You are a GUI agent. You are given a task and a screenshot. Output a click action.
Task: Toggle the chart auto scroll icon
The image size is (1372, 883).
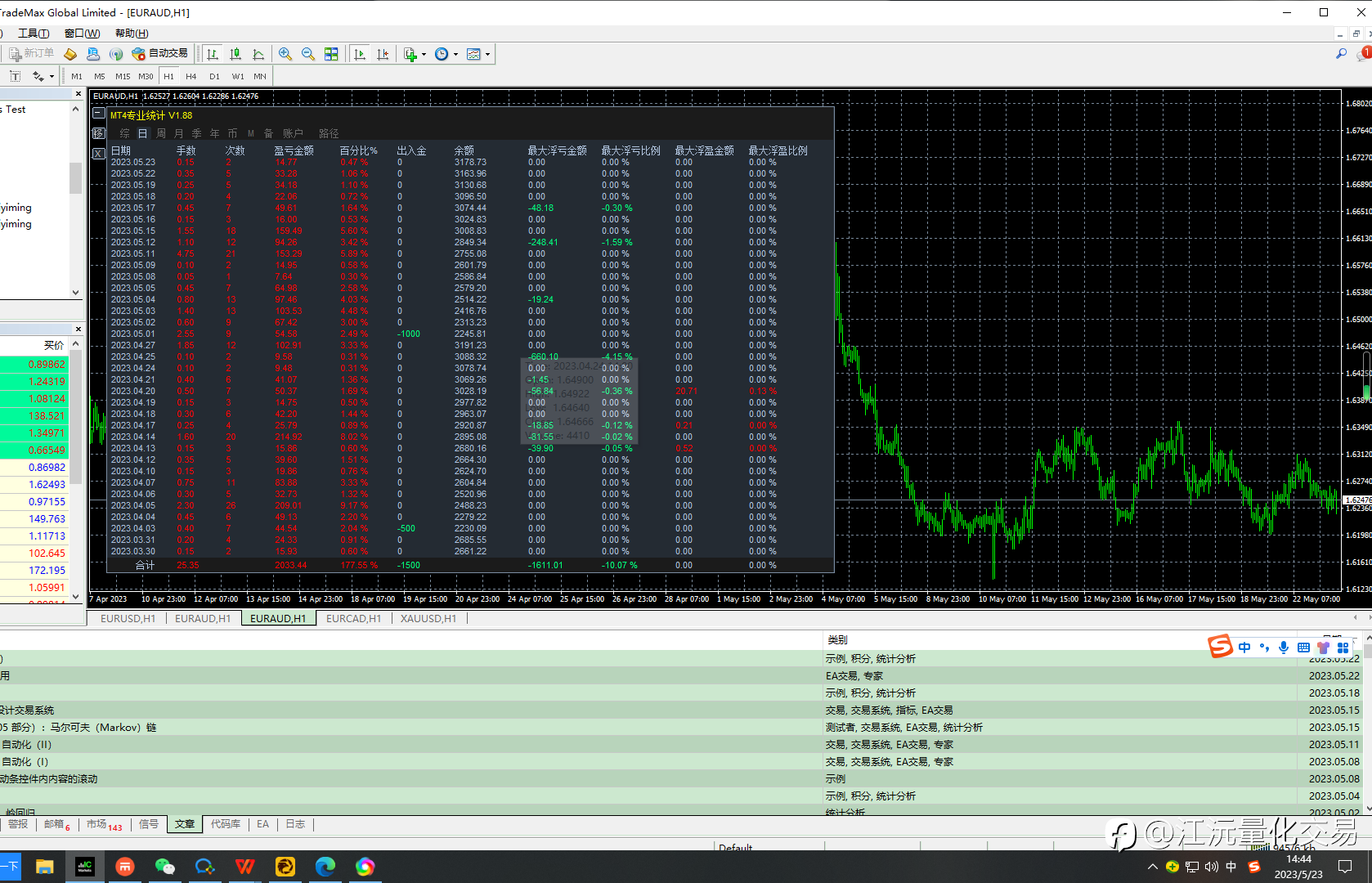point(359,54)
